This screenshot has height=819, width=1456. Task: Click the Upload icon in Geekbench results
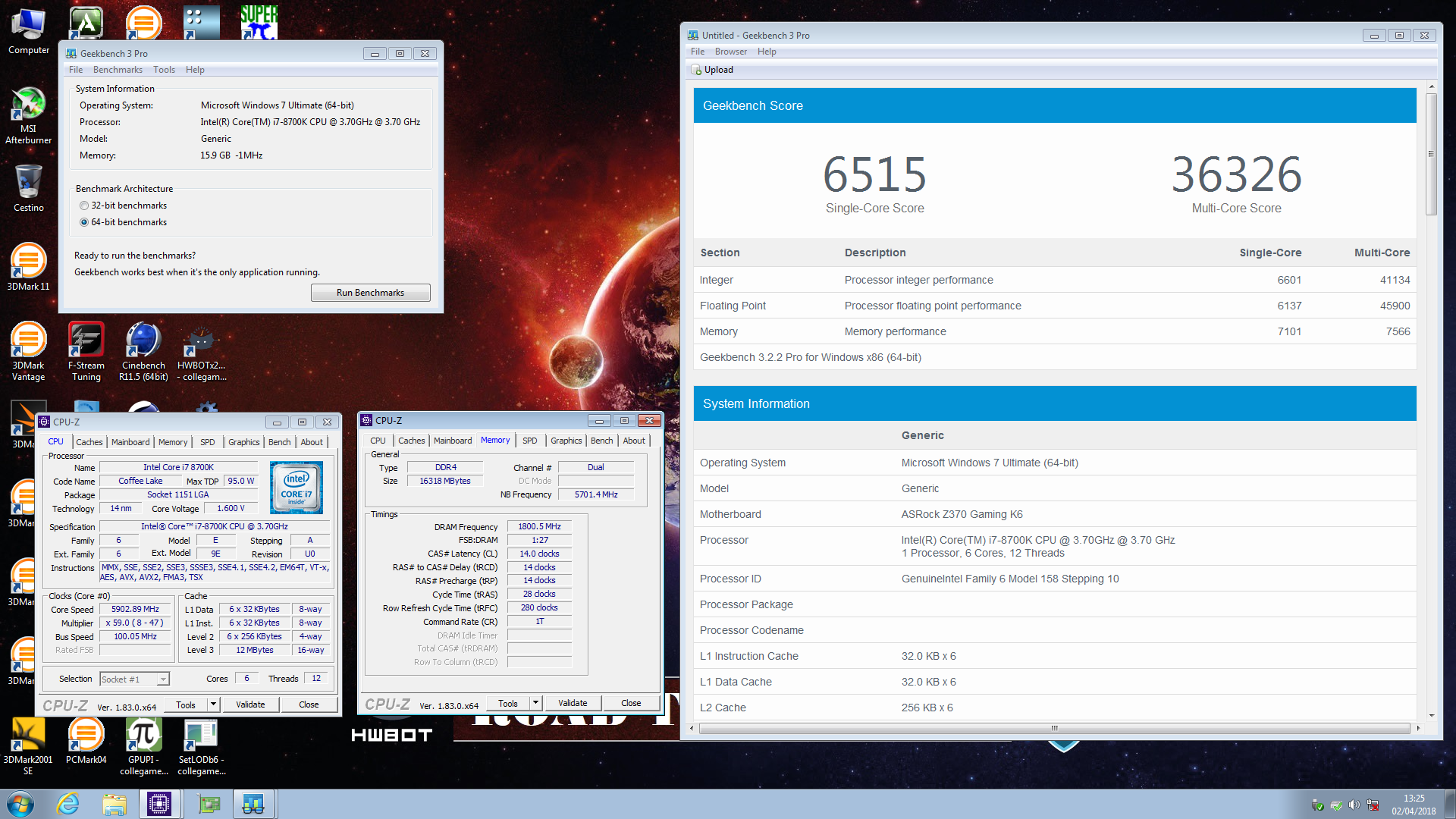(x=696, y=70)
